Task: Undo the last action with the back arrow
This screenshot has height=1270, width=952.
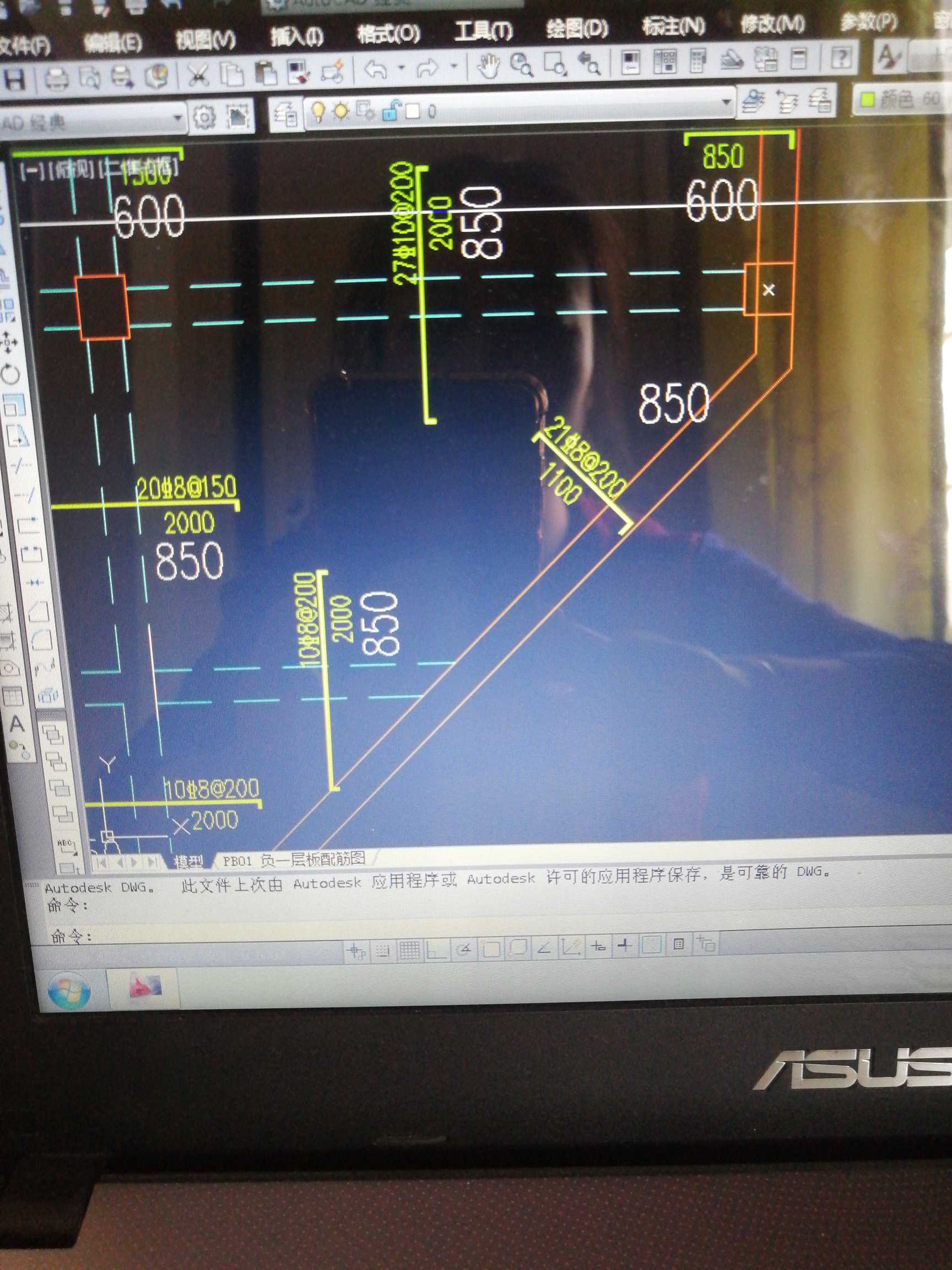Action: coord(376,71)
